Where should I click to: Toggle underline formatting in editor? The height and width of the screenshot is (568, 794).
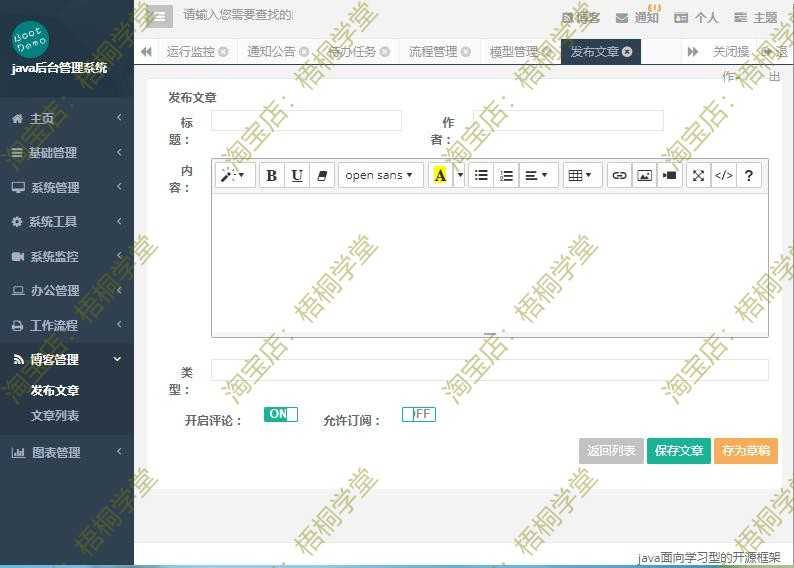pyautogui.click(x=297, y=176)
